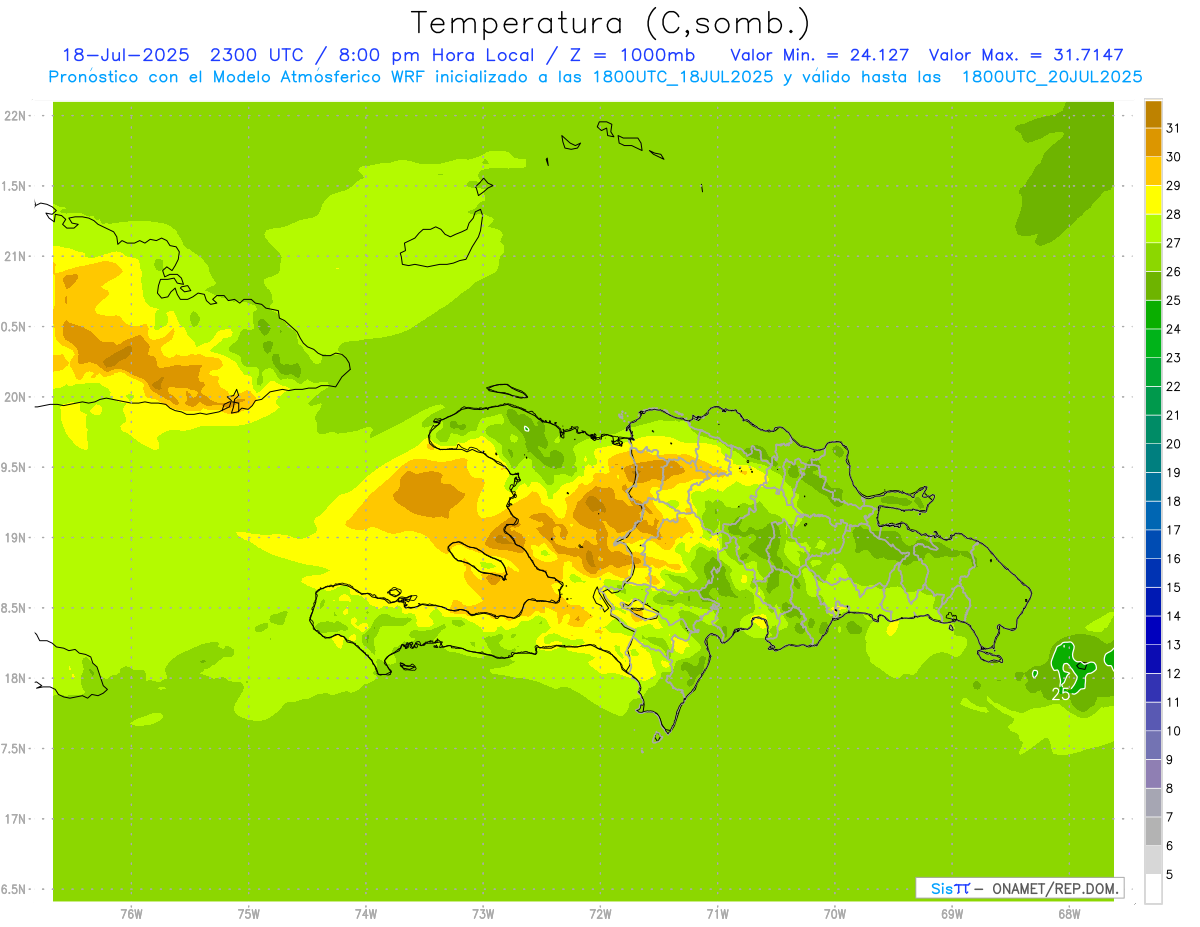The image size is (1200, 927).
Task: Click the '71W' longitude axis label
Action: pyautogui.click(x=717, y=914)
